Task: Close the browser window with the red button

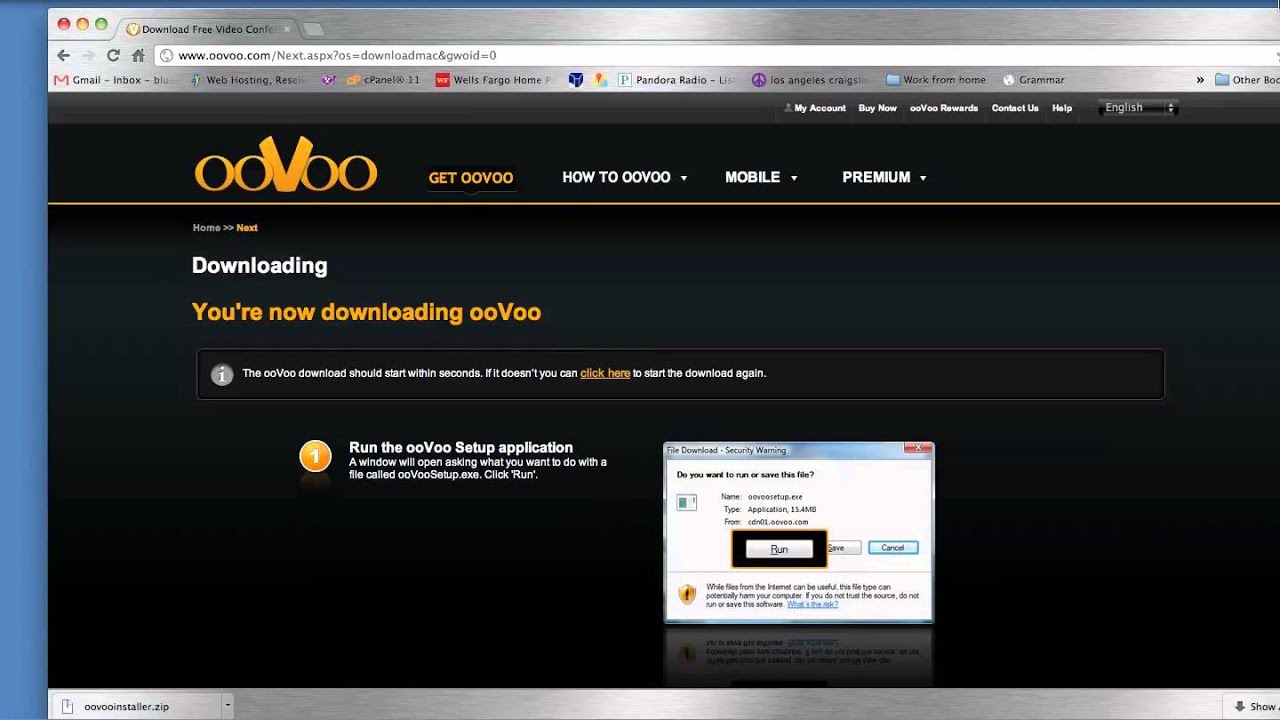Action: tap(64, 24)
